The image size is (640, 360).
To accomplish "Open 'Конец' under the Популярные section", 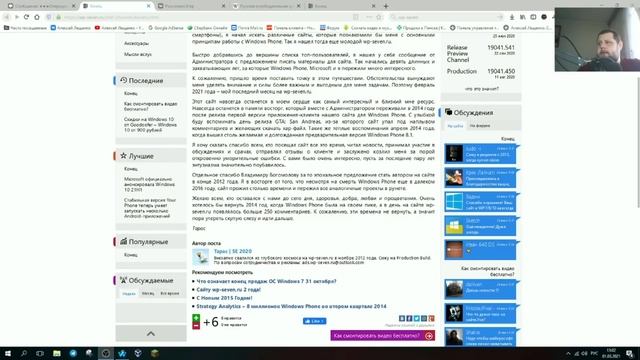I will [131, 255].
